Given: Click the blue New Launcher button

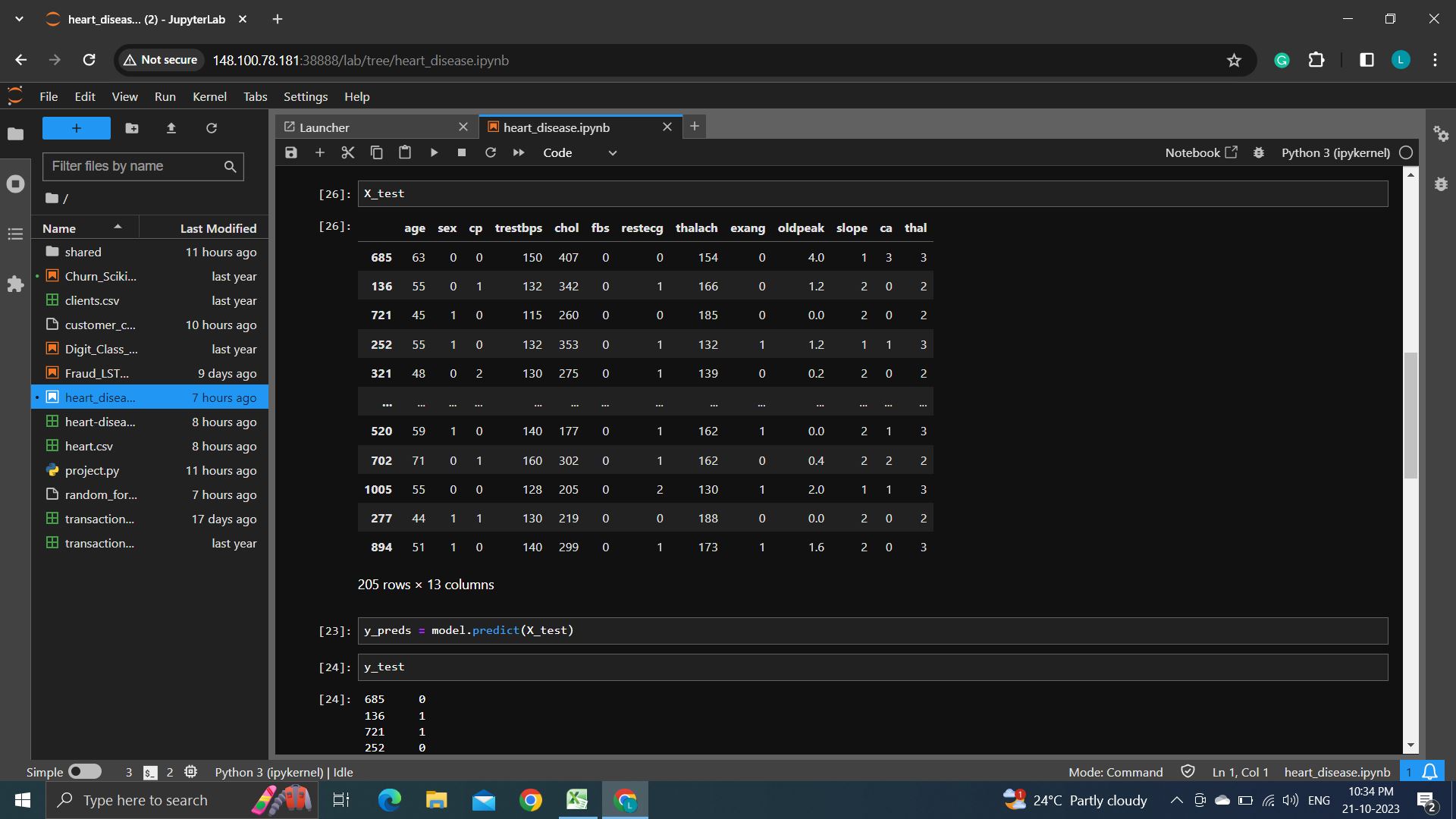Looking at the screenshot, I should click(77, 128).
